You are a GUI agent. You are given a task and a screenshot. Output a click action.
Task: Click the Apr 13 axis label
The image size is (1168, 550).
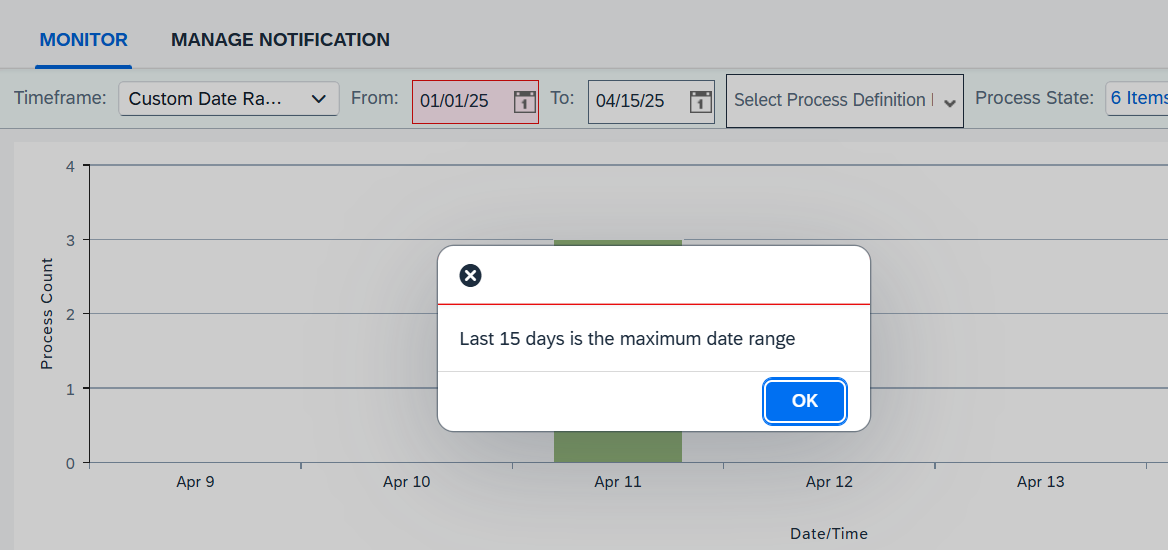click(x=1041, y=482)
